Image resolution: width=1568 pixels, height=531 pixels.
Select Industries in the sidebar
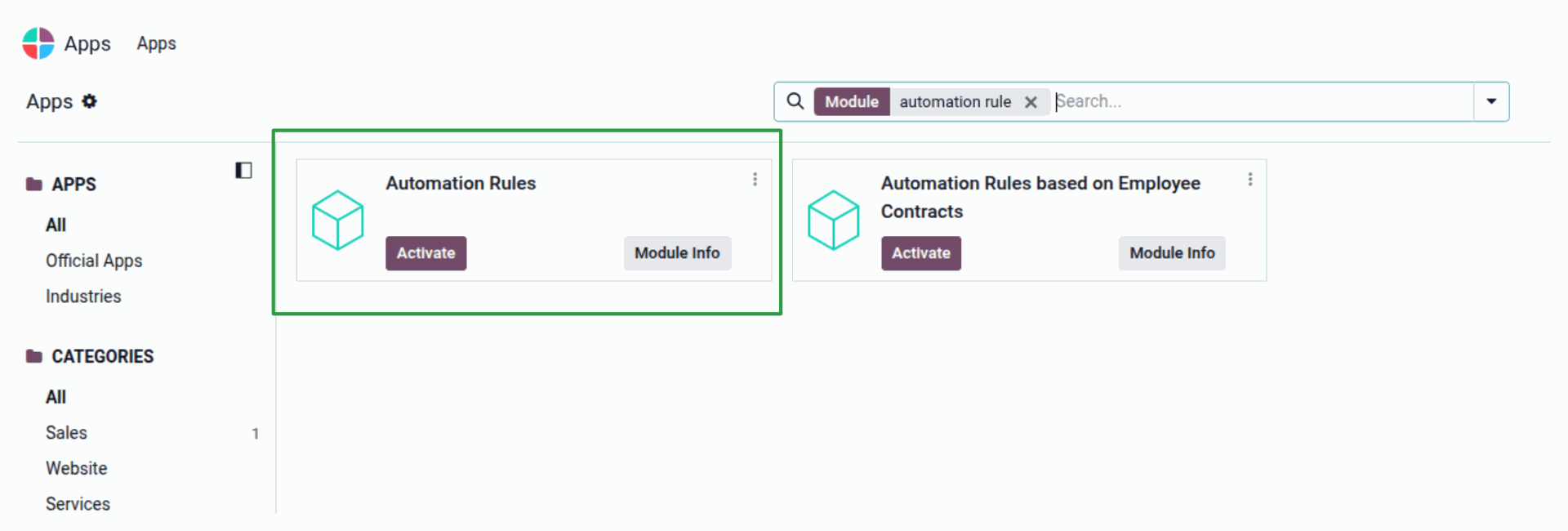pos(83,297)
